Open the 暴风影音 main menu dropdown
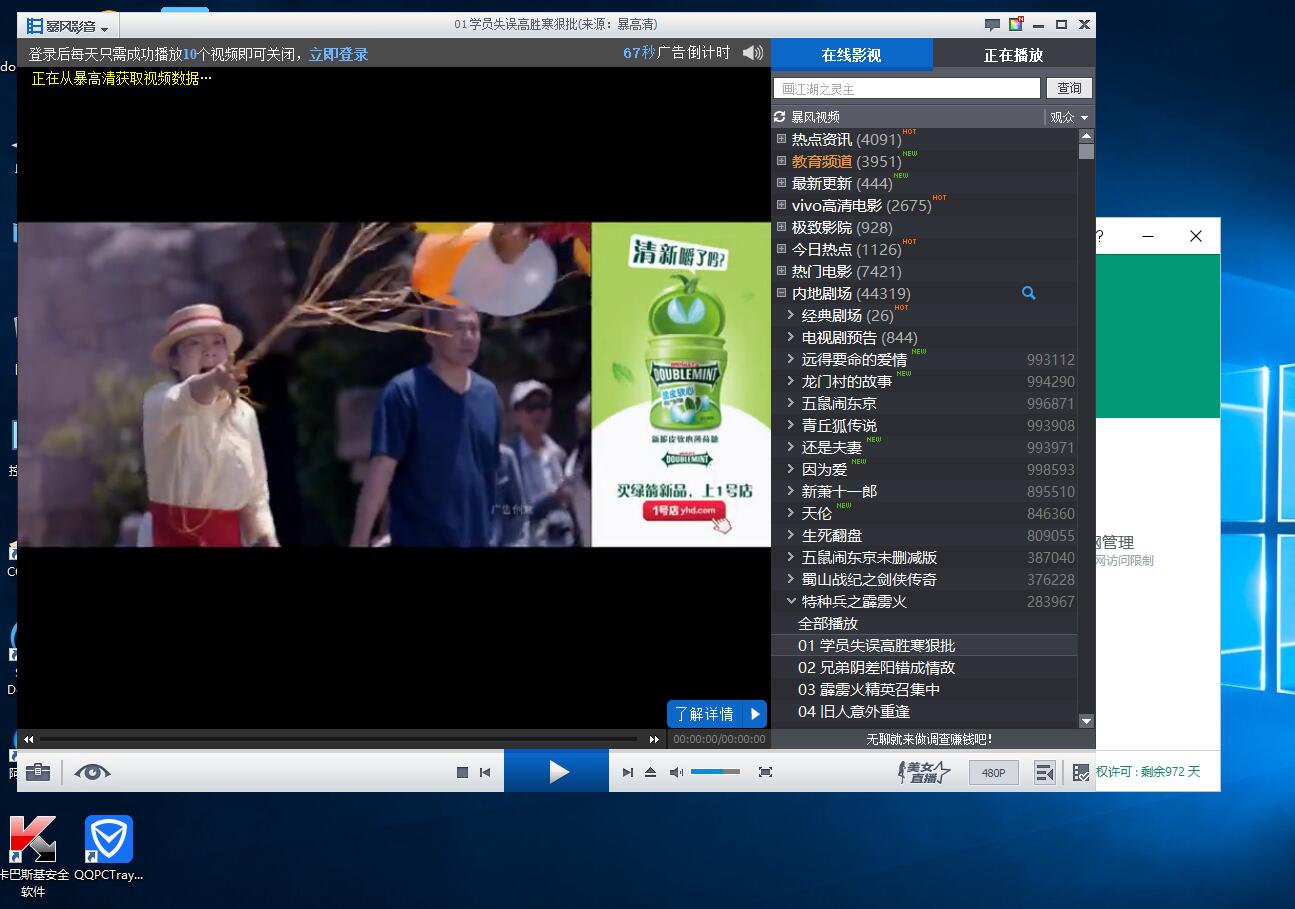Image resolution: width=1295 pixels, height=909 pixels. [x=68, y=26]
